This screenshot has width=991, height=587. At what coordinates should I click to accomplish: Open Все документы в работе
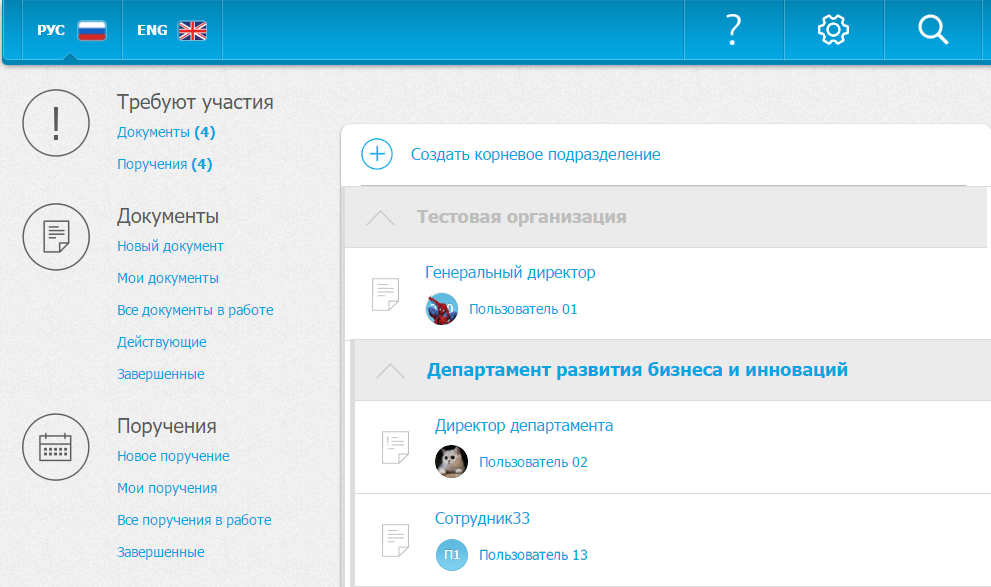195,310
